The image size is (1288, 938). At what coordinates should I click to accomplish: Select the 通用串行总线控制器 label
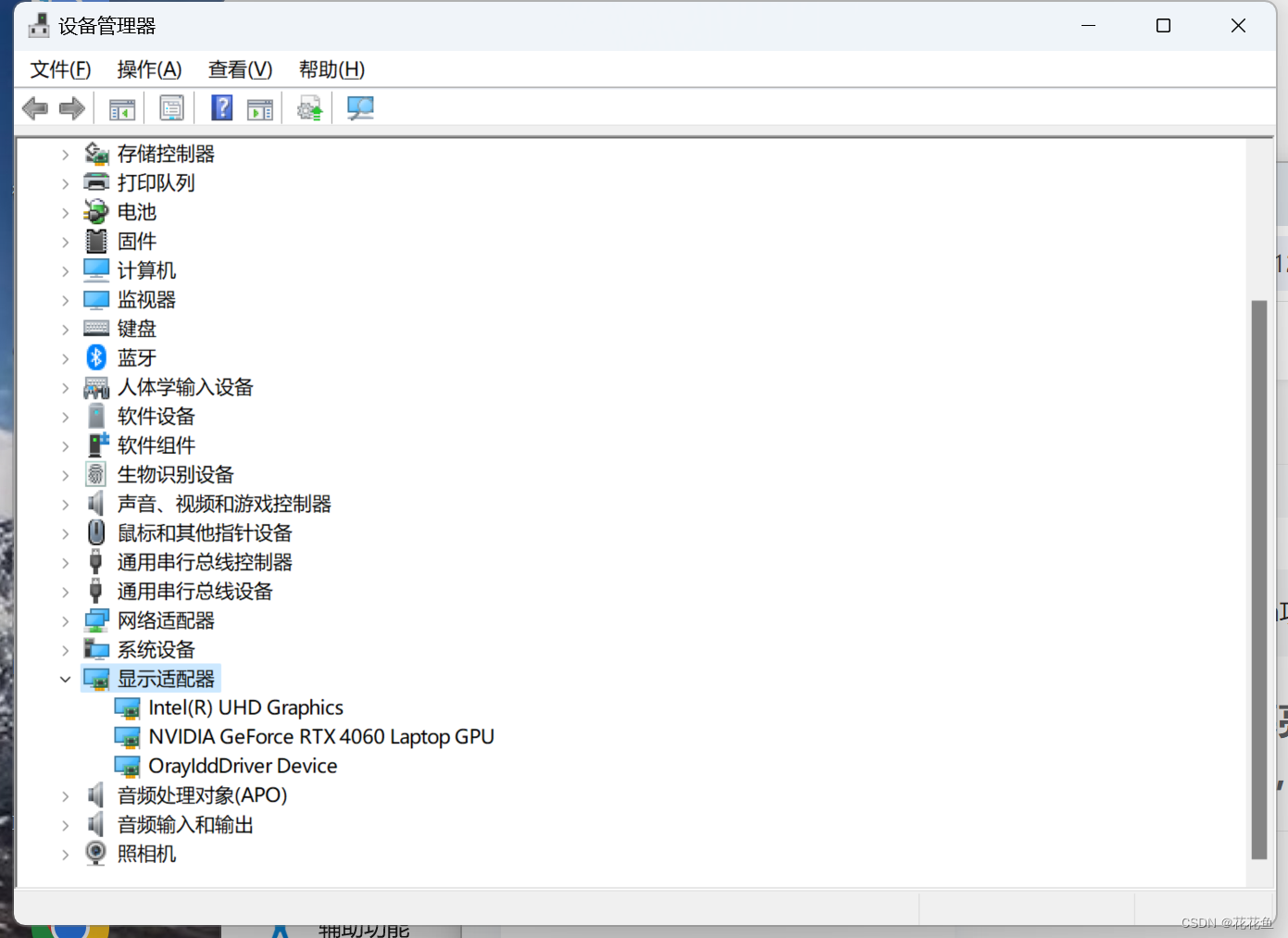(x=205, y=562)
